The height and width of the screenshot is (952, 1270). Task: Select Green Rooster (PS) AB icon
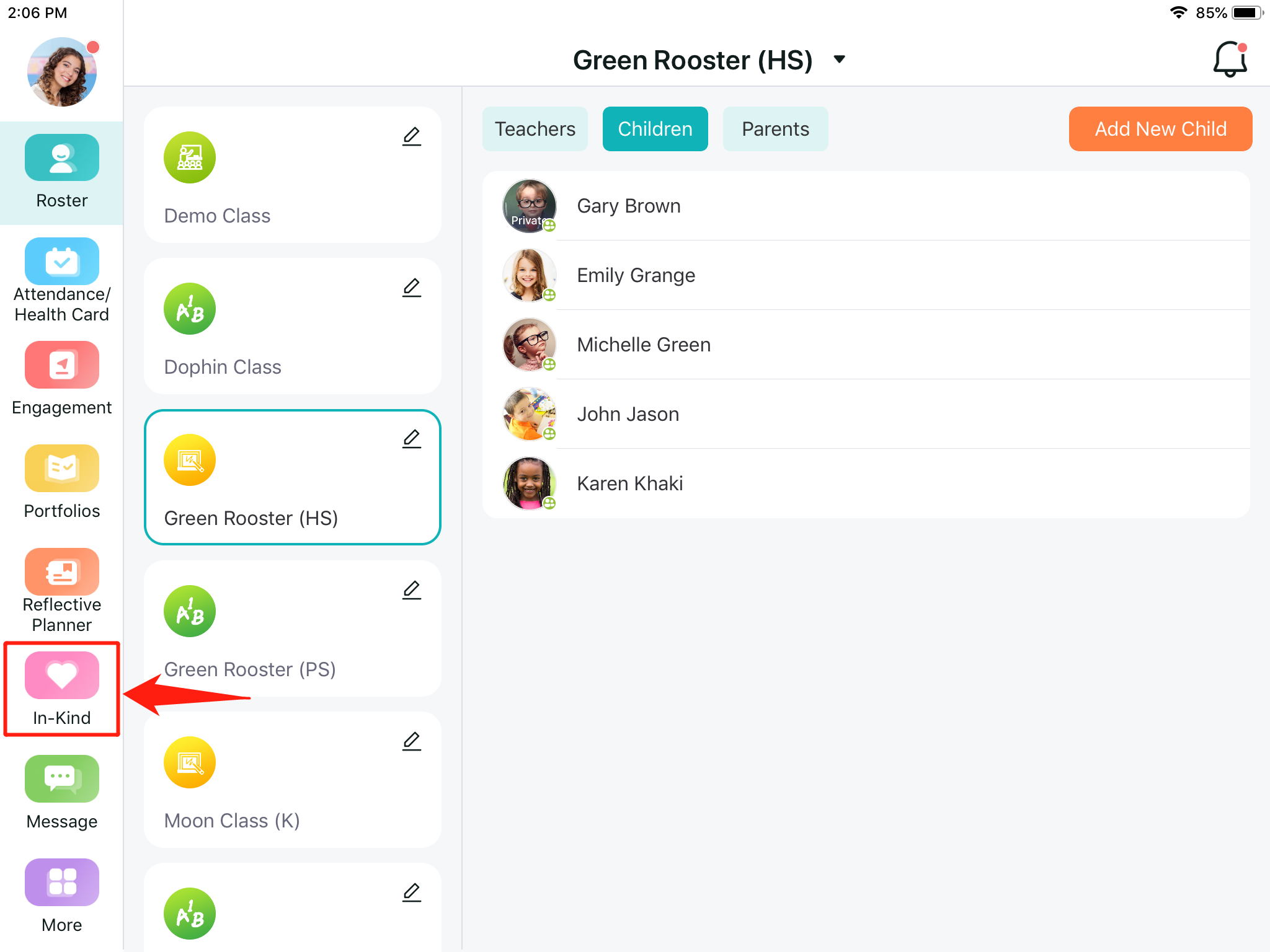(x=190, y=611)
